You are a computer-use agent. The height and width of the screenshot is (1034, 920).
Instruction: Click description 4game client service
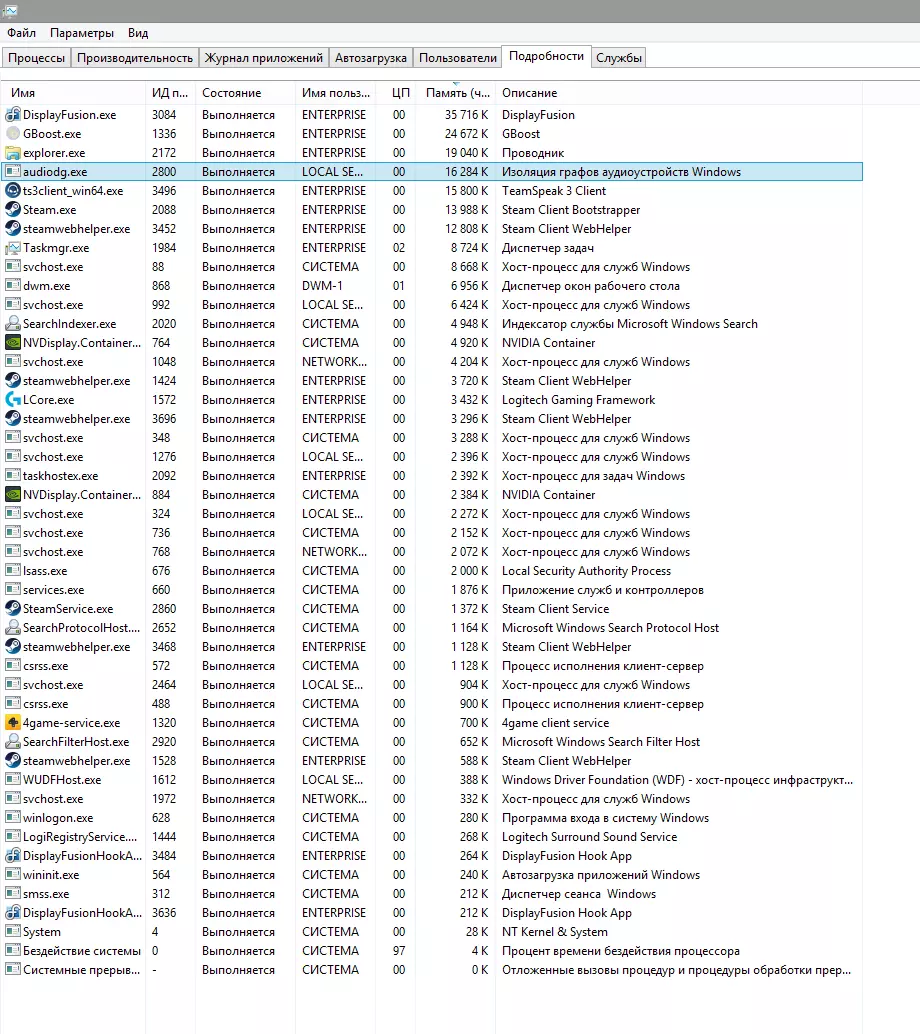555,723
